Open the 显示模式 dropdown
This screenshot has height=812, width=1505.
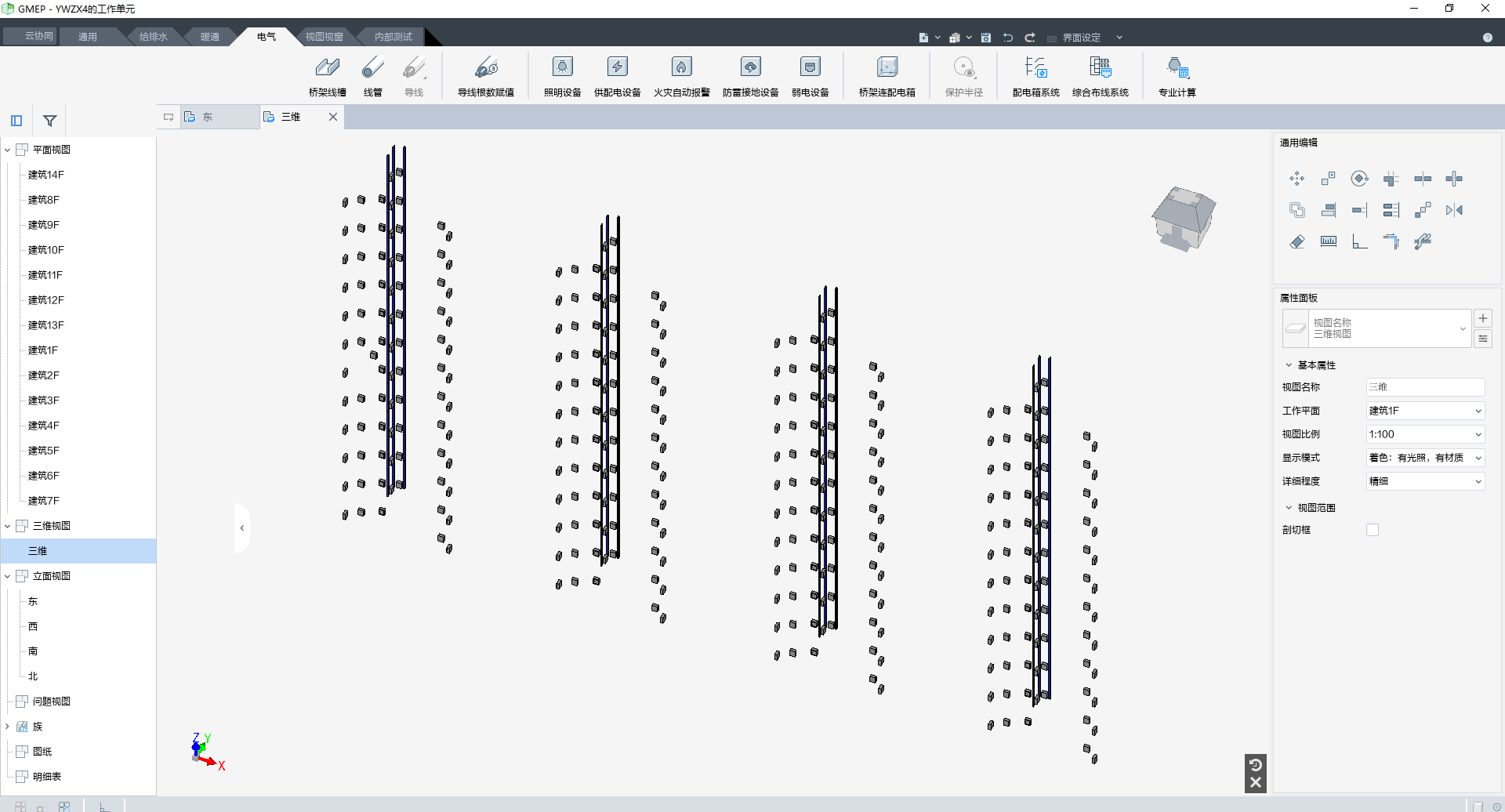click(x=1425, y=458)
